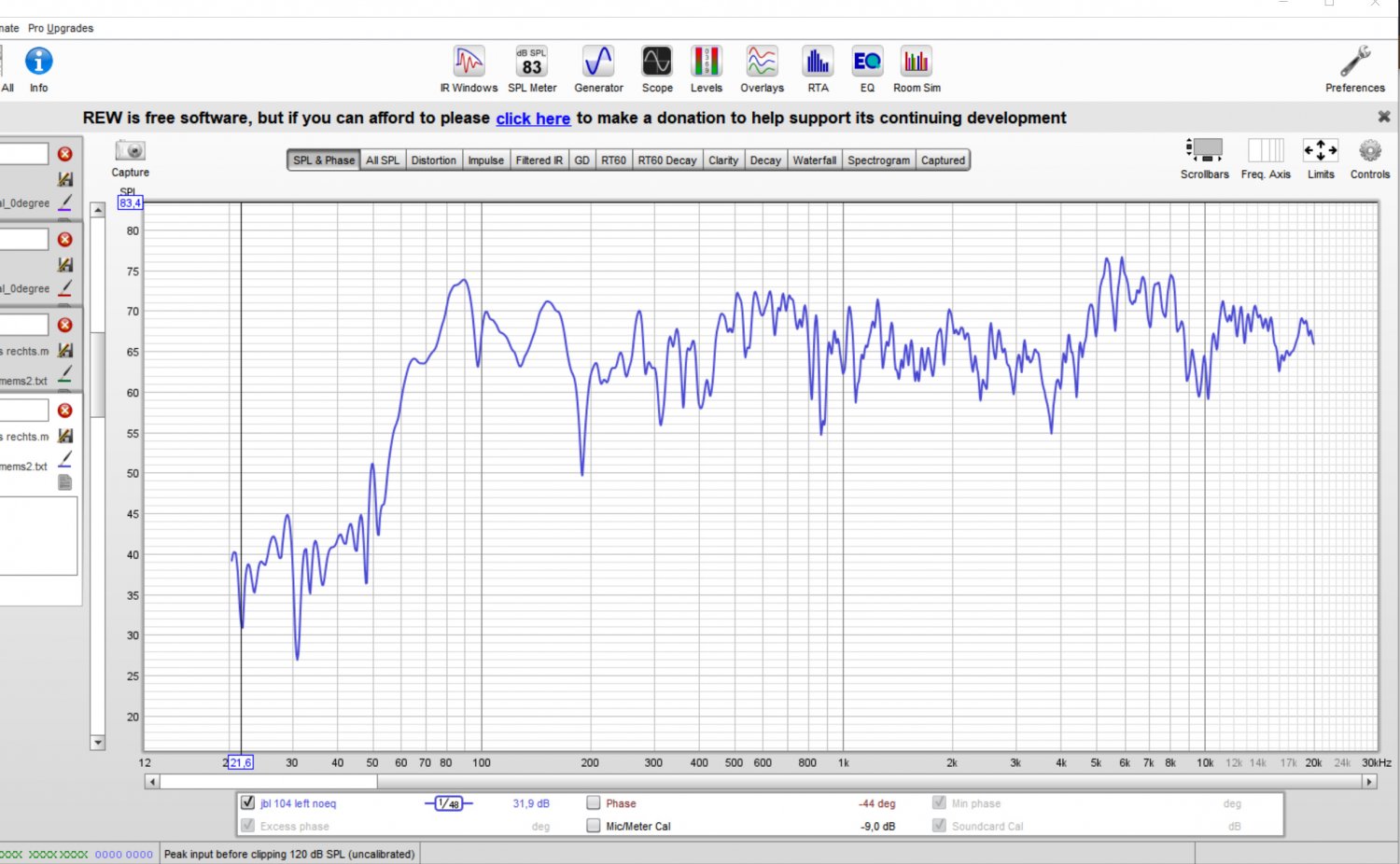Click the large notes text area
Screen dimensions: 1400x864
[38, 536]
